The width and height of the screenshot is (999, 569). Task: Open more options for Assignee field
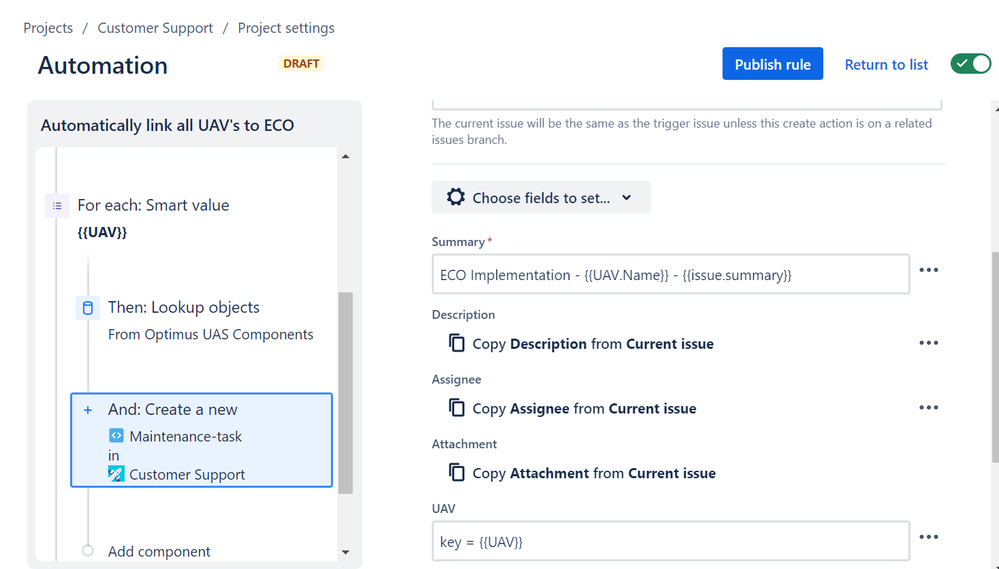click(928, 407)
